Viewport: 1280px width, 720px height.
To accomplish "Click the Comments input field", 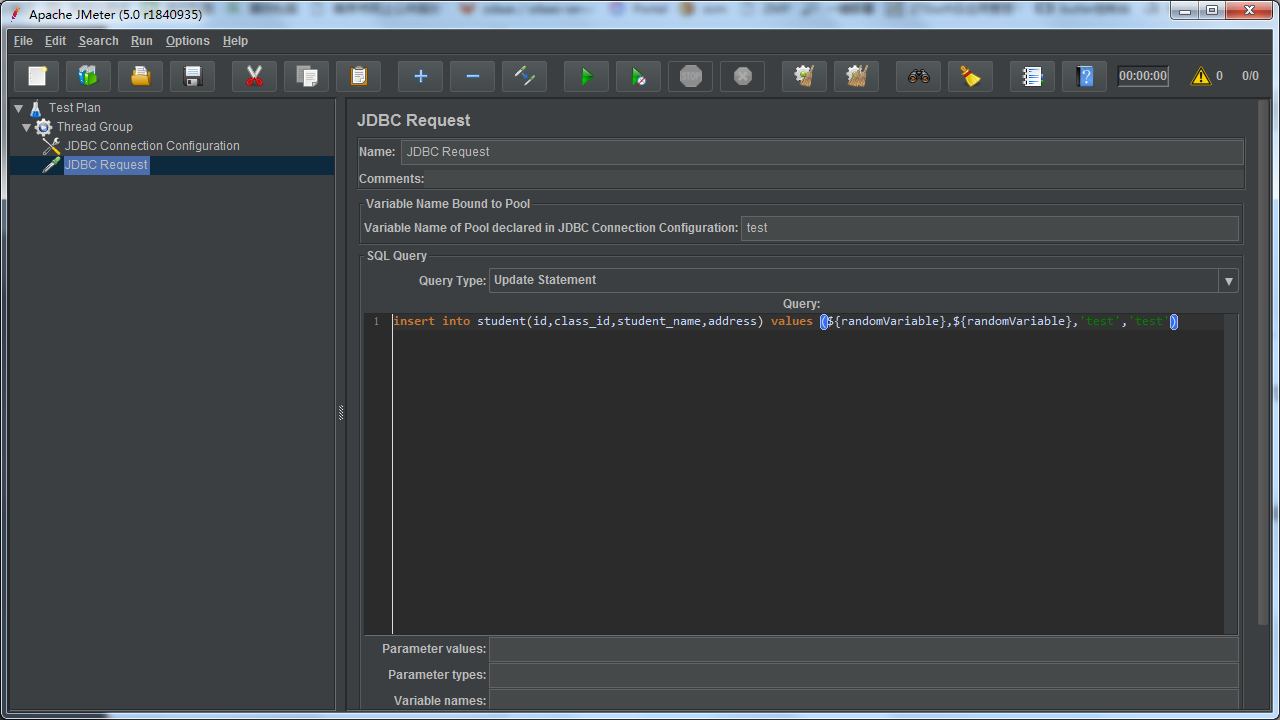I will (x=834, y=179).
